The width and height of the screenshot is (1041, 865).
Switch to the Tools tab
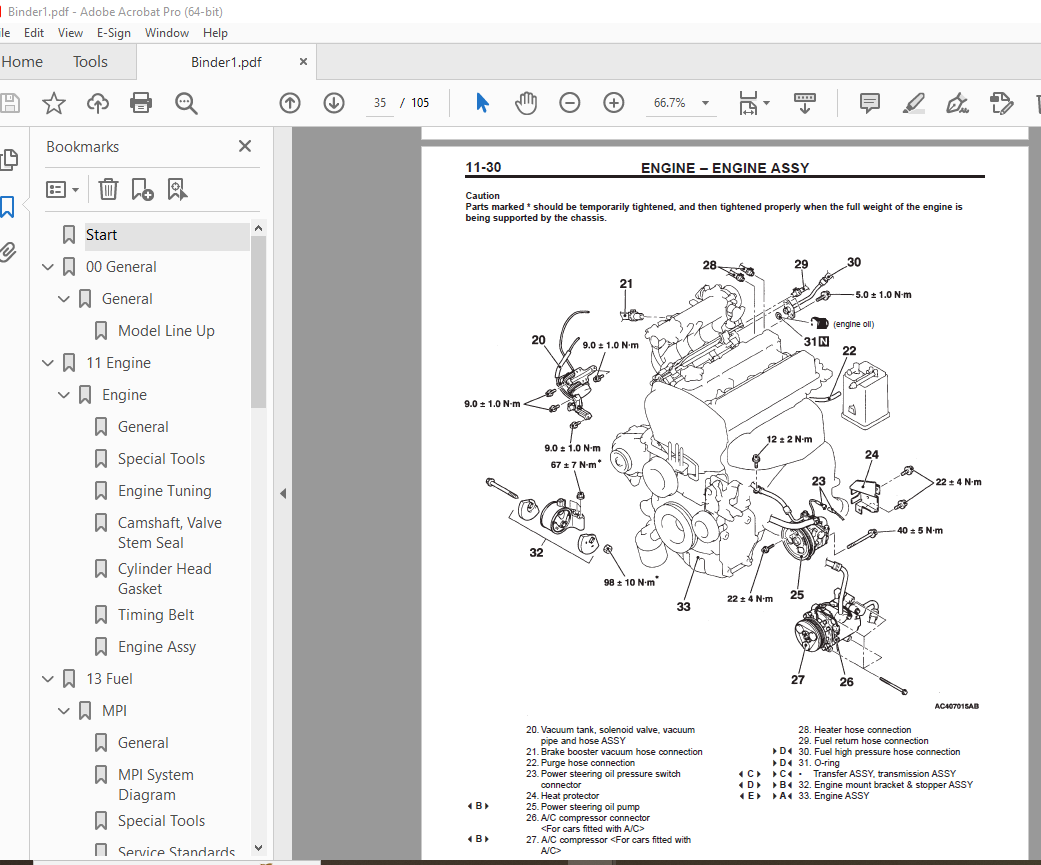tap(90, 62)
